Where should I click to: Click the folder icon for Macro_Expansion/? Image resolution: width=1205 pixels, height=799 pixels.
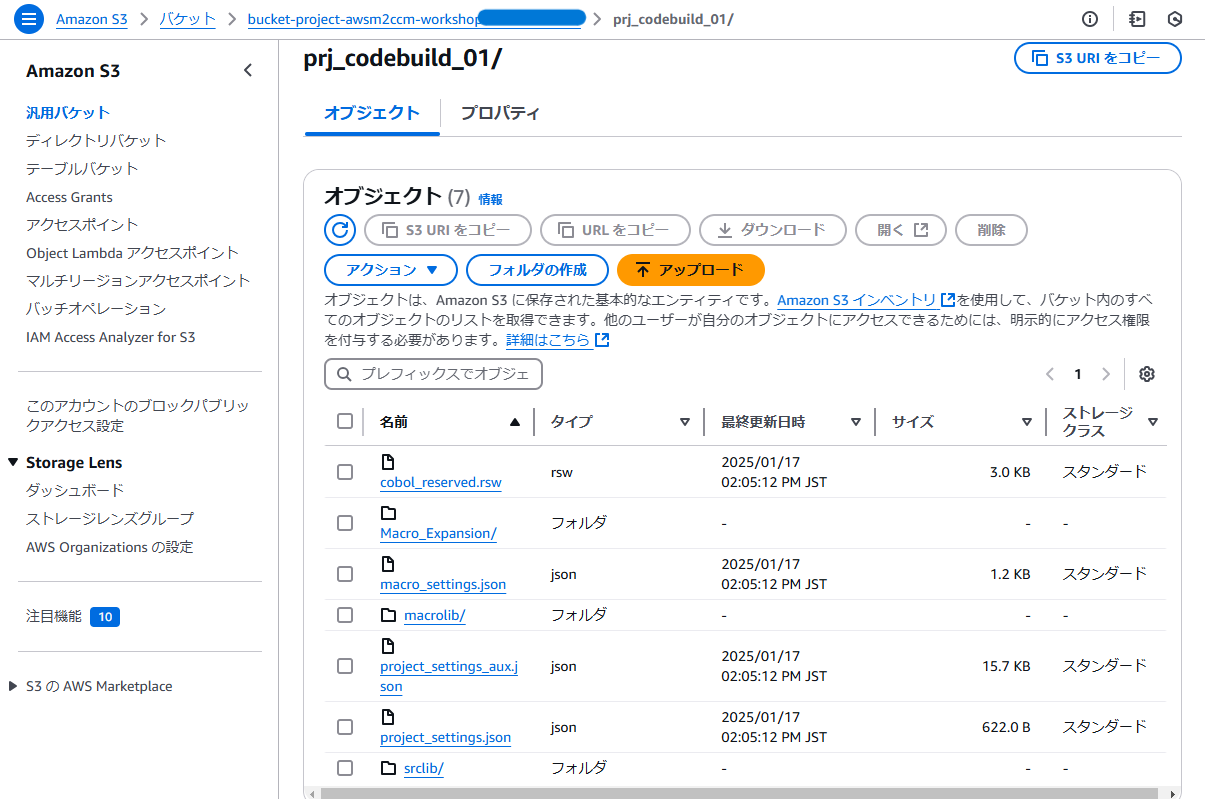388,513
